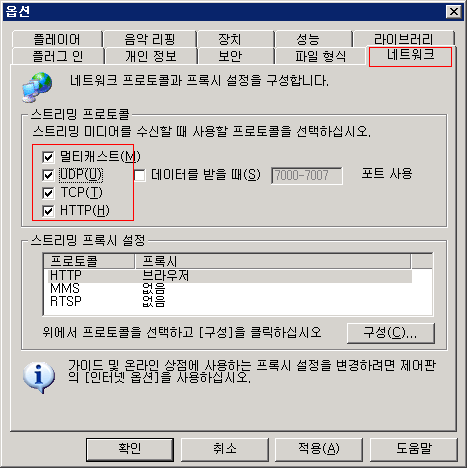Switch to the 플레이어 tab

point(57,40)
